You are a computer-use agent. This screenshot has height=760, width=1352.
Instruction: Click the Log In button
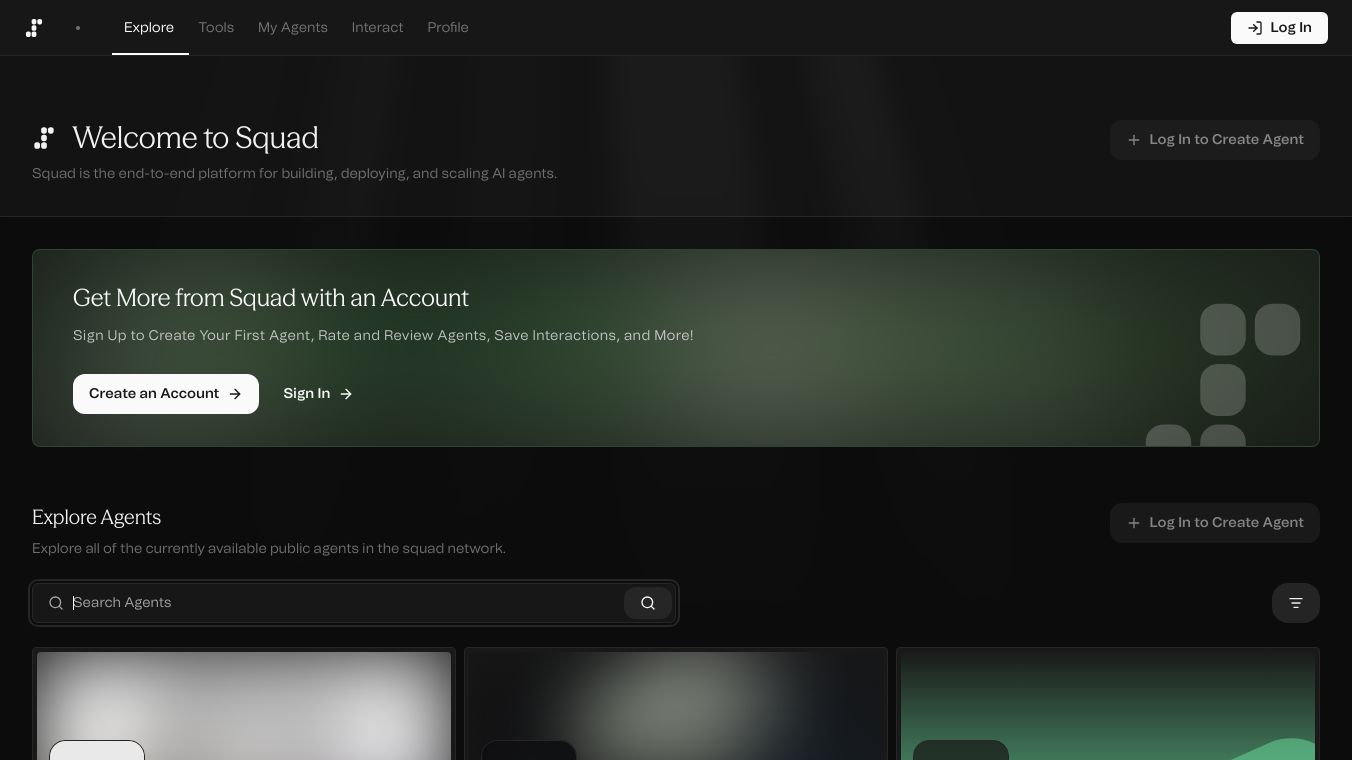tap(1279, 28)
